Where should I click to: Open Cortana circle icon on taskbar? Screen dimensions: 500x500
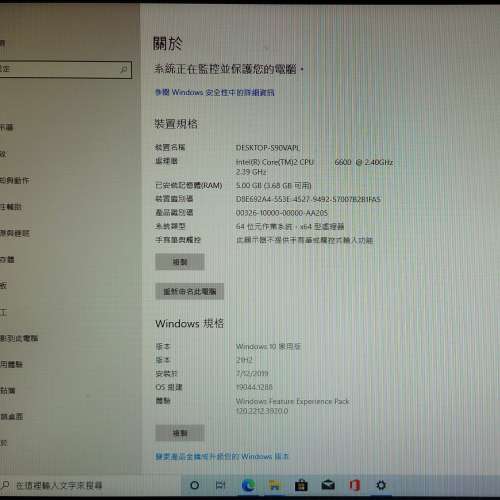[x=195, y=485]
